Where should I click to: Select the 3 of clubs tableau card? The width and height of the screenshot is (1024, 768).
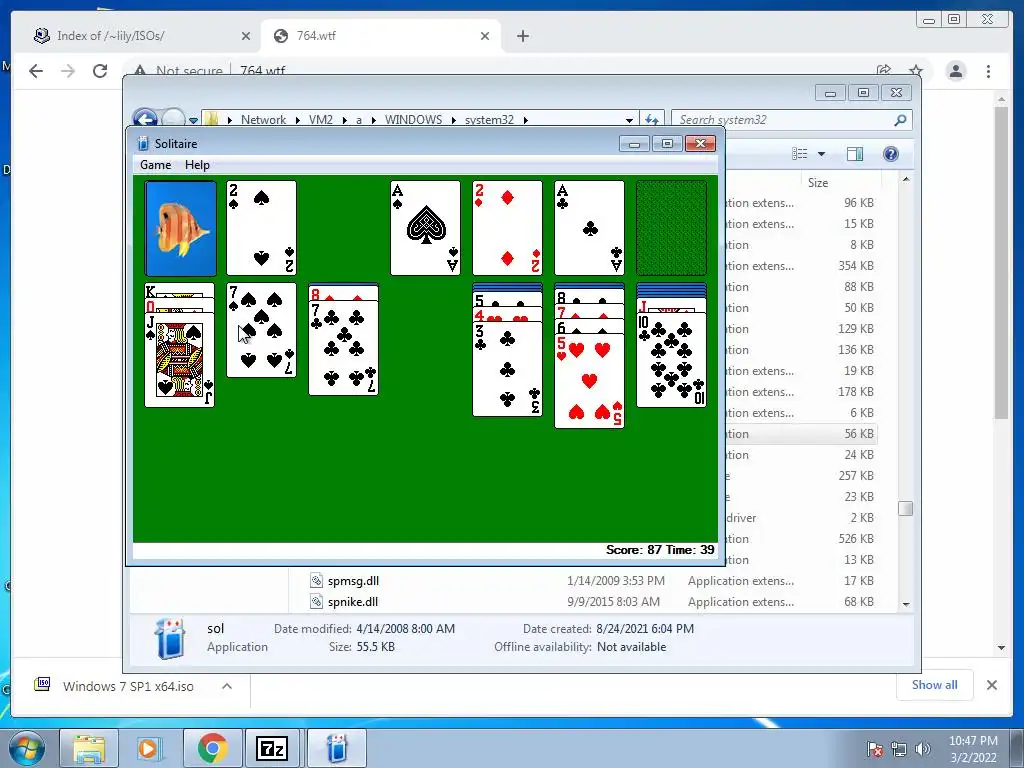pyautogui.click(x=507, y=369)
